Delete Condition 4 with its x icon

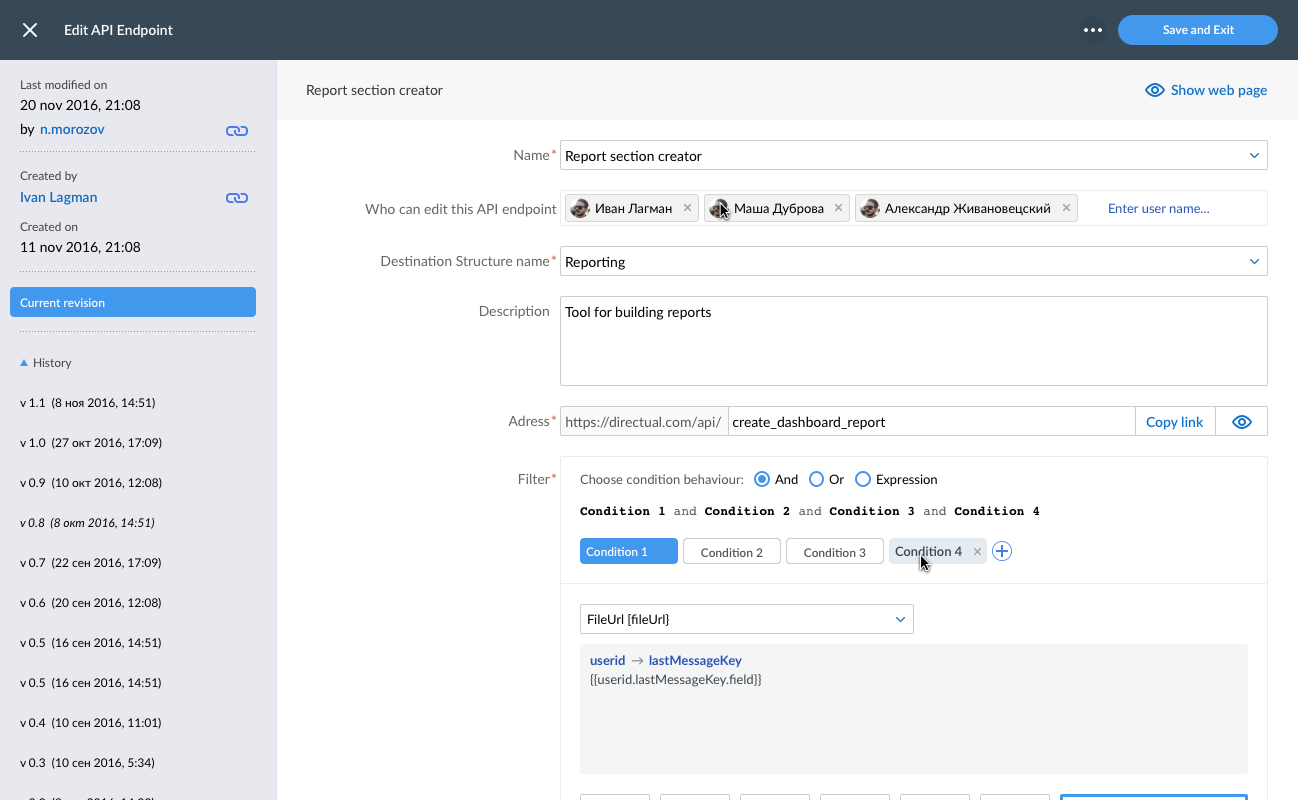(977, 551)
